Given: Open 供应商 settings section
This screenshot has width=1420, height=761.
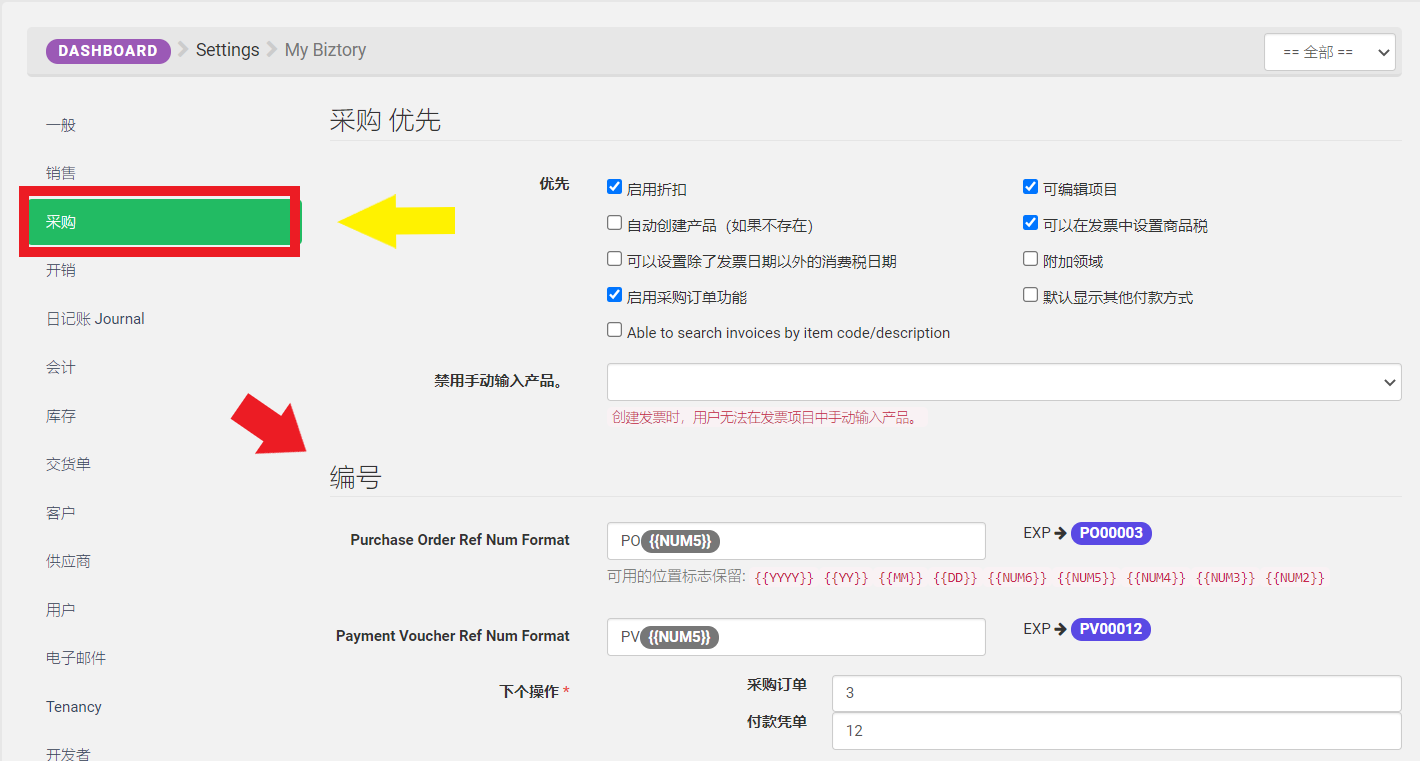Looking at the screenshot, I should coord(68,561).
